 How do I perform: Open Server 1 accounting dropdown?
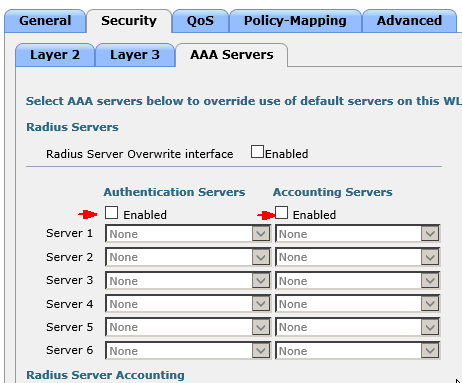357,234
